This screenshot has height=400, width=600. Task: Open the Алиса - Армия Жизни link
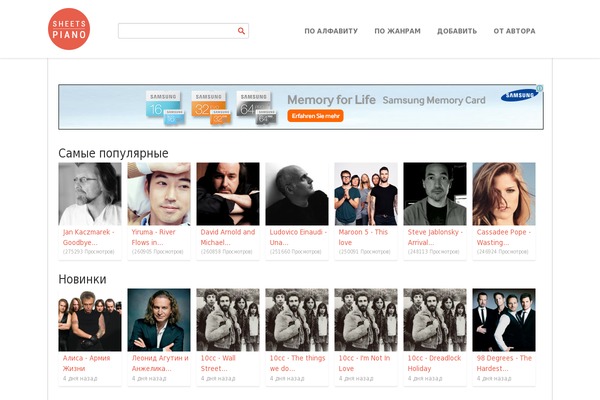click(86, 363)
